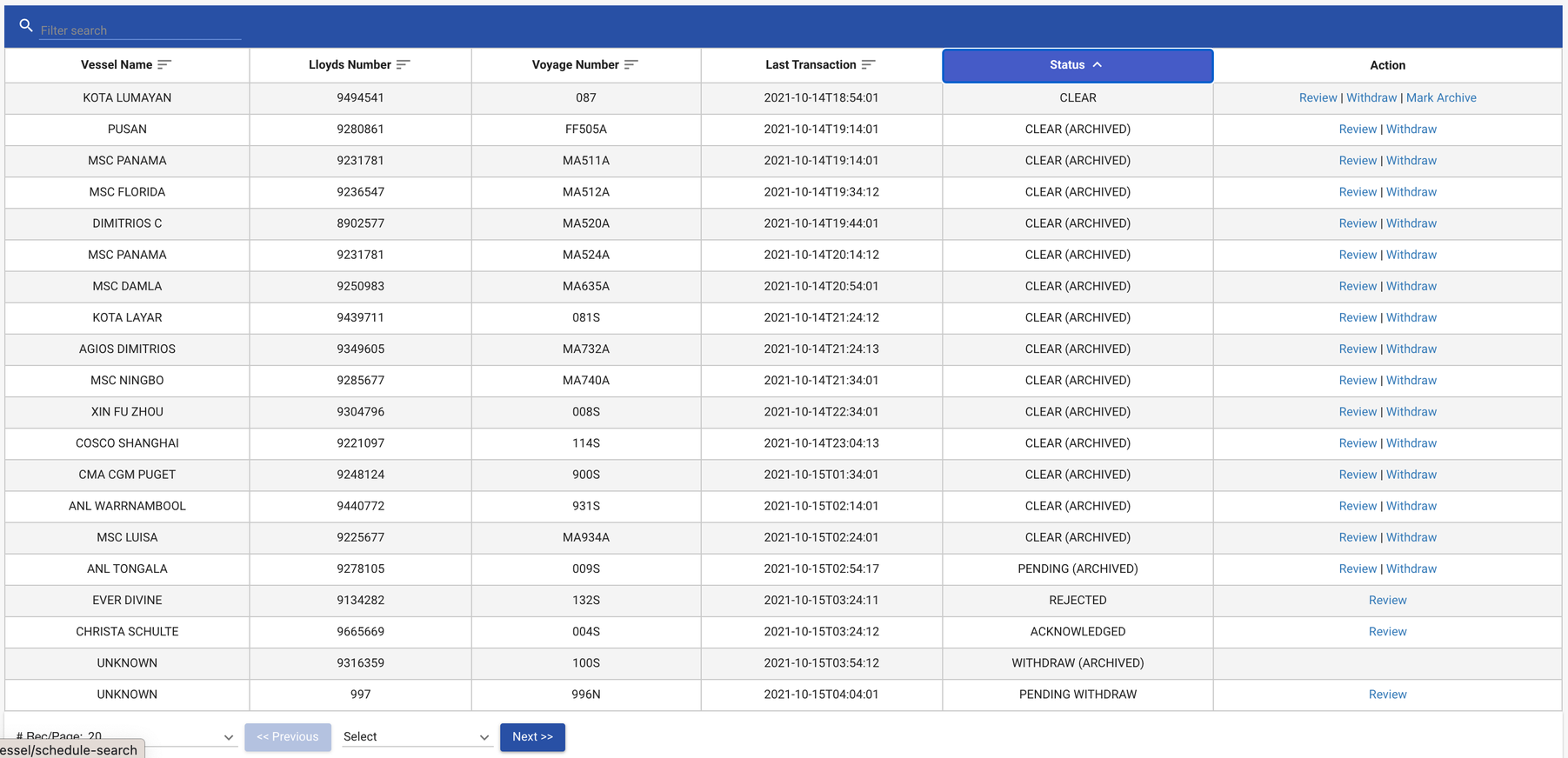Review the ANL WARRNAMBOOL record
1568x758 pixels.
(1358, 506)
